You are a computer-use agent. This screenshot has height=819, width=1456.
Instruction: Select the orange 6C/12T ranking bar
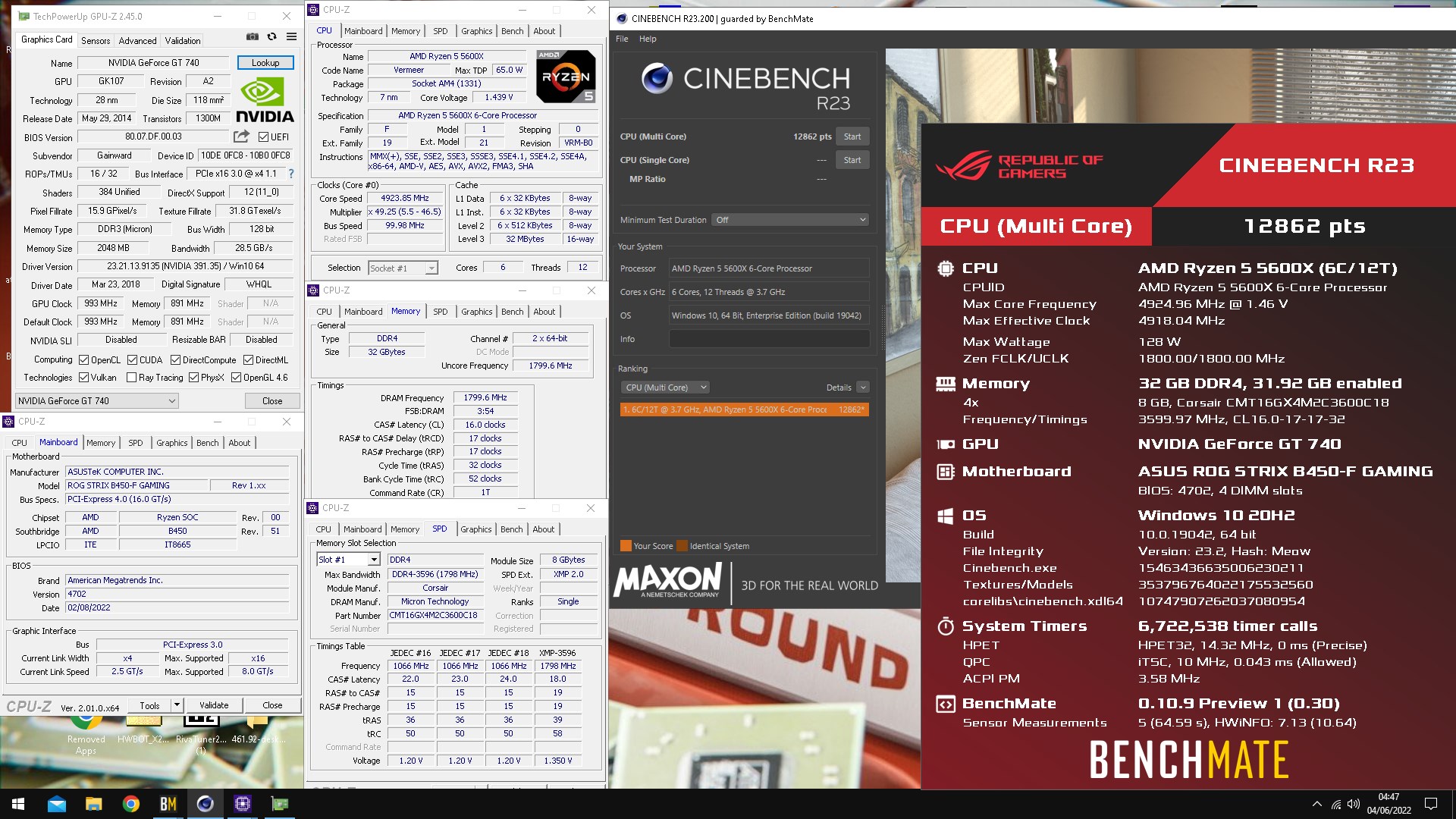point(745,409)
